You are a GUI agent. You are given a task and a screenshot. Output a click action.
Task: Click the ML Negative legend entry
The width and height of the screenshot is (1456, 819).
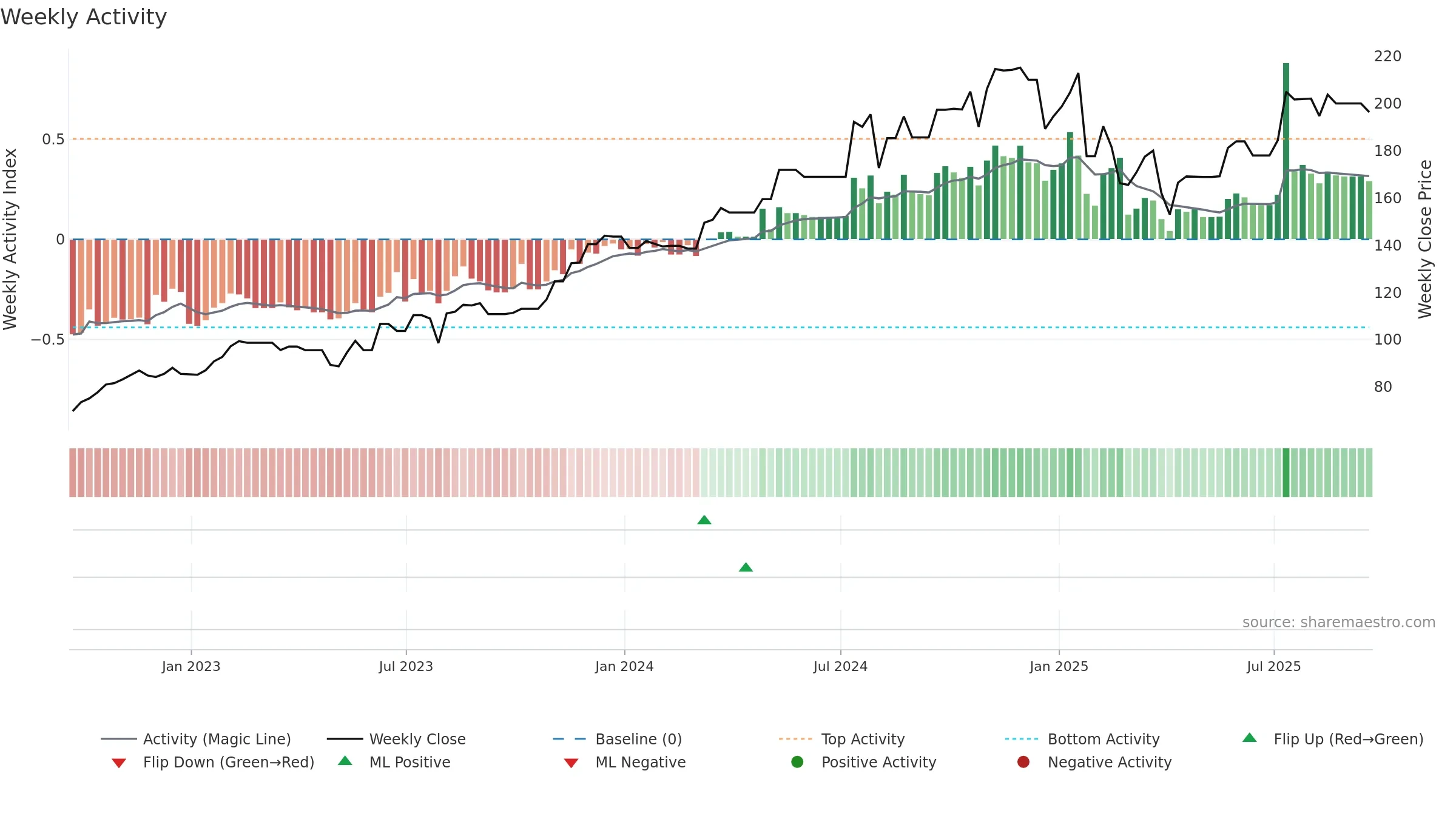[625, 762]
